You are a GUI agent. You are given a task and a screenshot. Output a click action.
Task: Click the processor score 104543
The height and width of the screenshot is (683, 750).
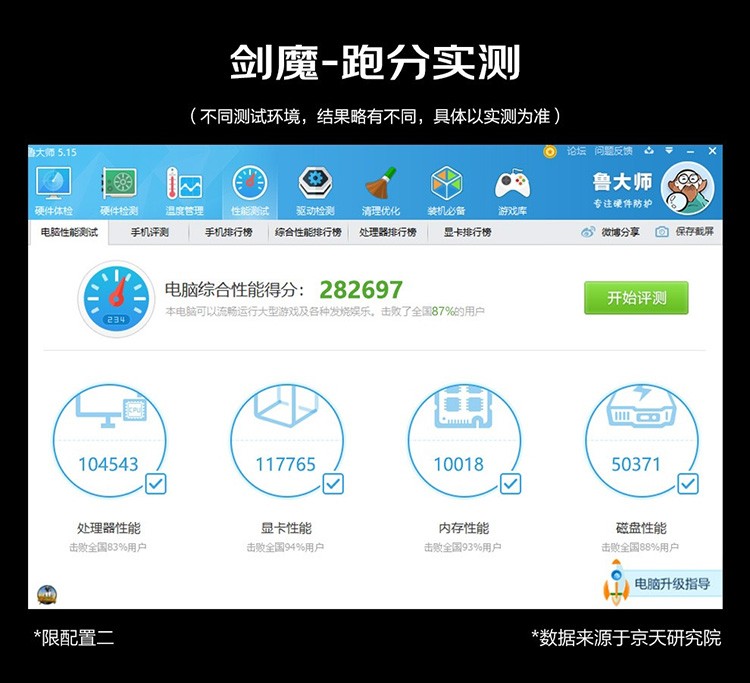(x=108, y=464)
